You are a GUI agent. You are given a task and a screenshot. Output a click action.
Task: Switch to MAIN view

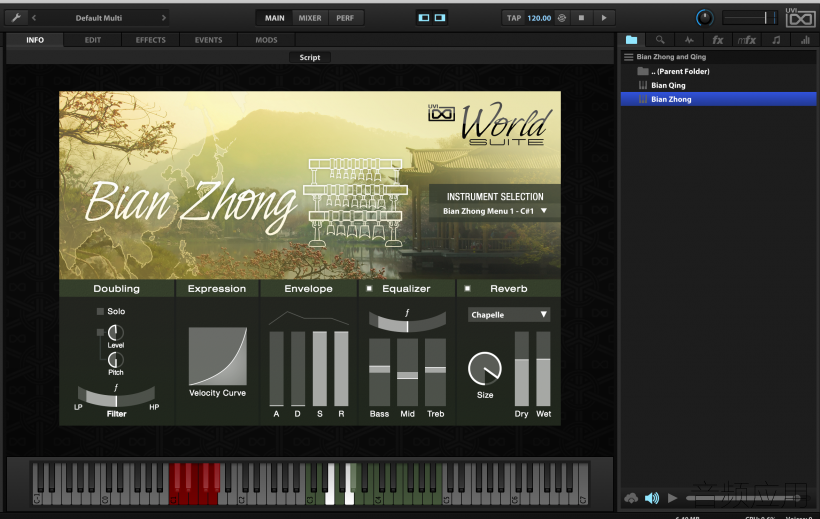(x=275, y=18)
